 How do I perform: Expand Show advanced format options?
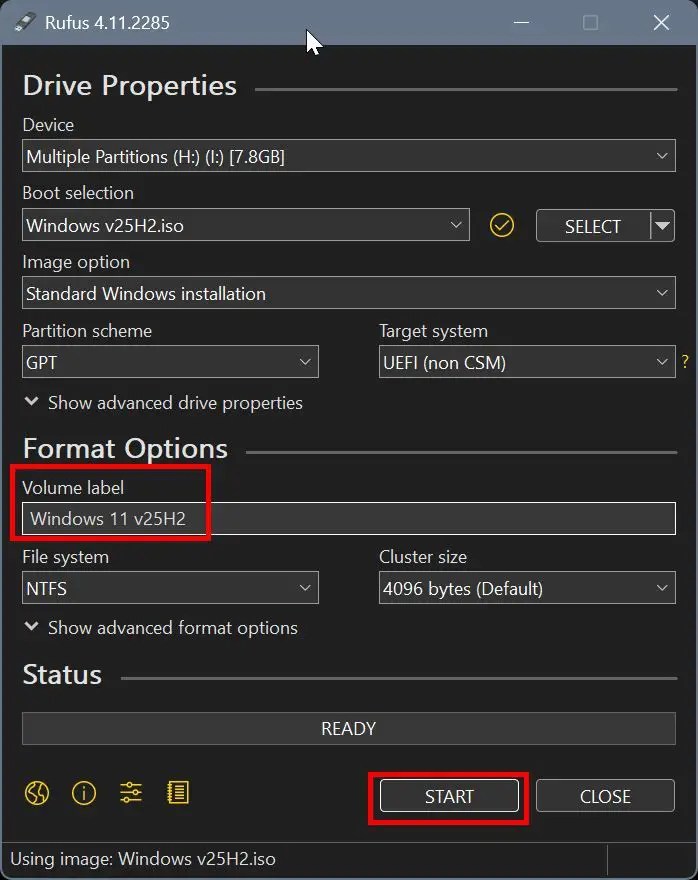pyautogui.click(x=161, y=627)
